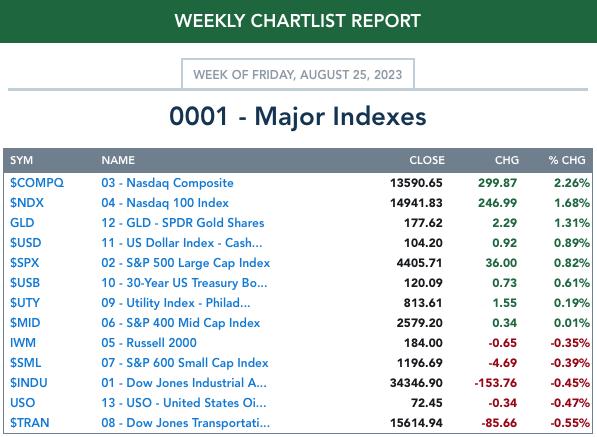Screen dimensions: 597x437
Task: Open the $COMPQ symbol link
Action: point(37,183)
